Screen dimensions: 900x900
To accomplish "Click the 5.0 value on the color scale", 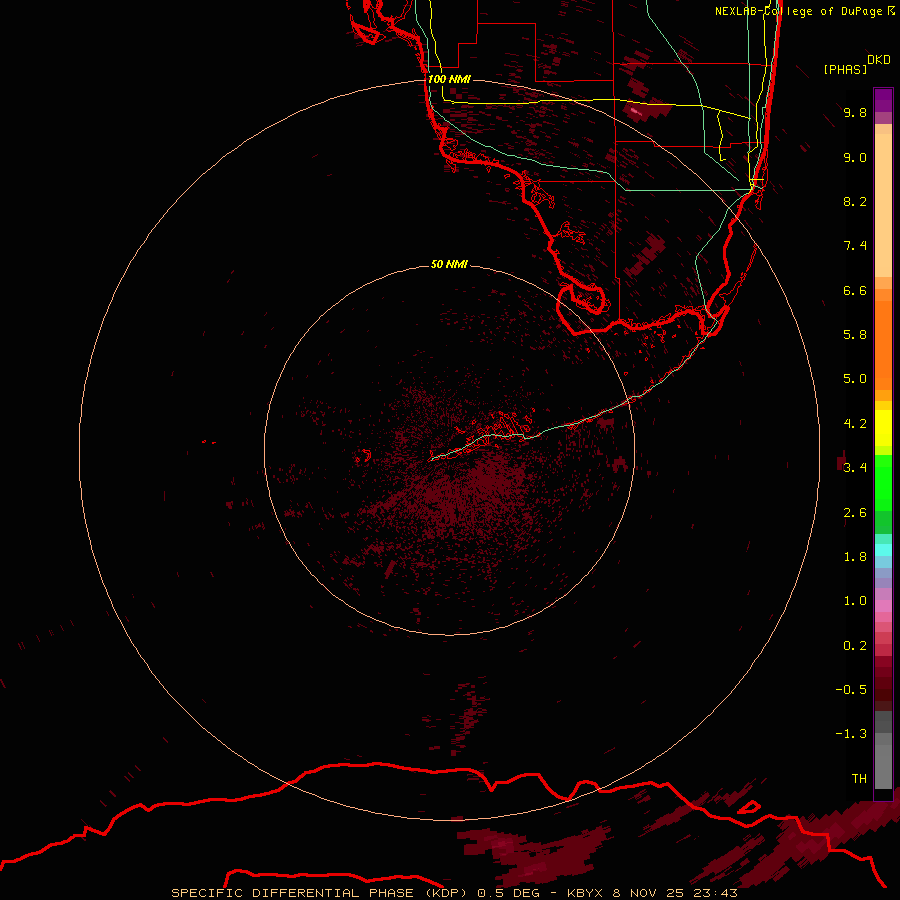I will coord(855,379).
